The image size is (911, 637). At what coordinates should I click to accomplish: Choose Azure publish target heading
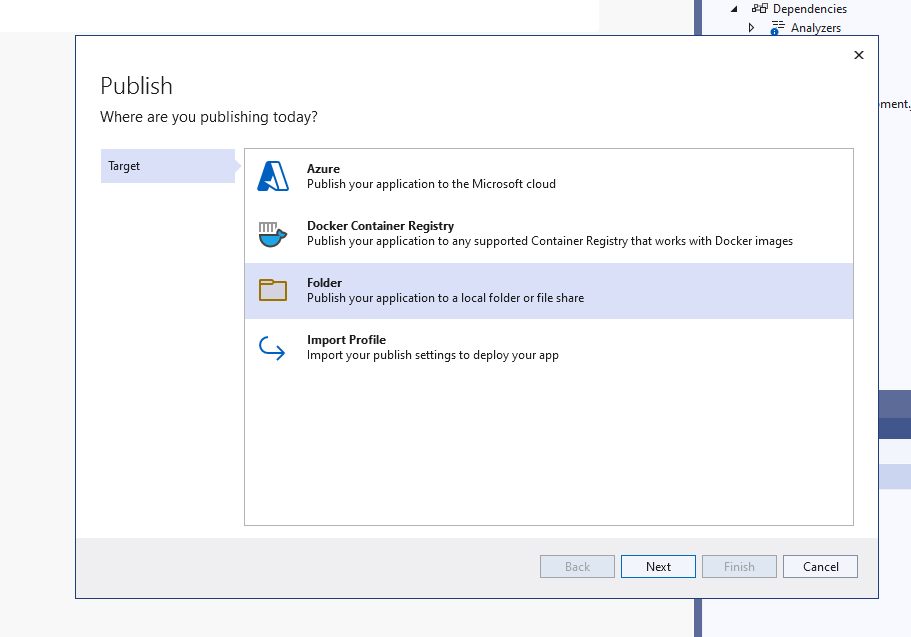pyautogui.click(x=324, y=169)
